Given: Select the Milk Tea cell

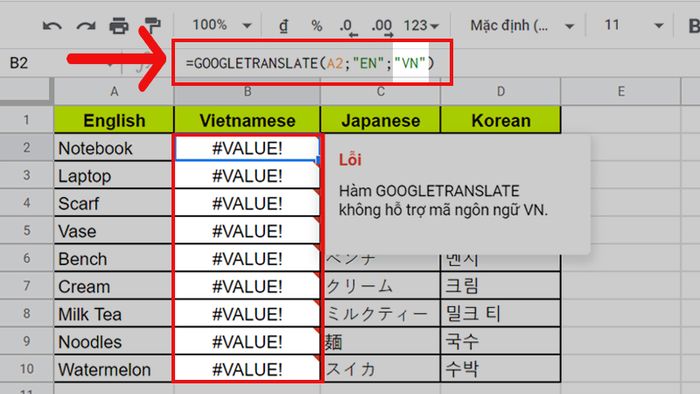Looking at the screenshot, I should click(114, 314).
